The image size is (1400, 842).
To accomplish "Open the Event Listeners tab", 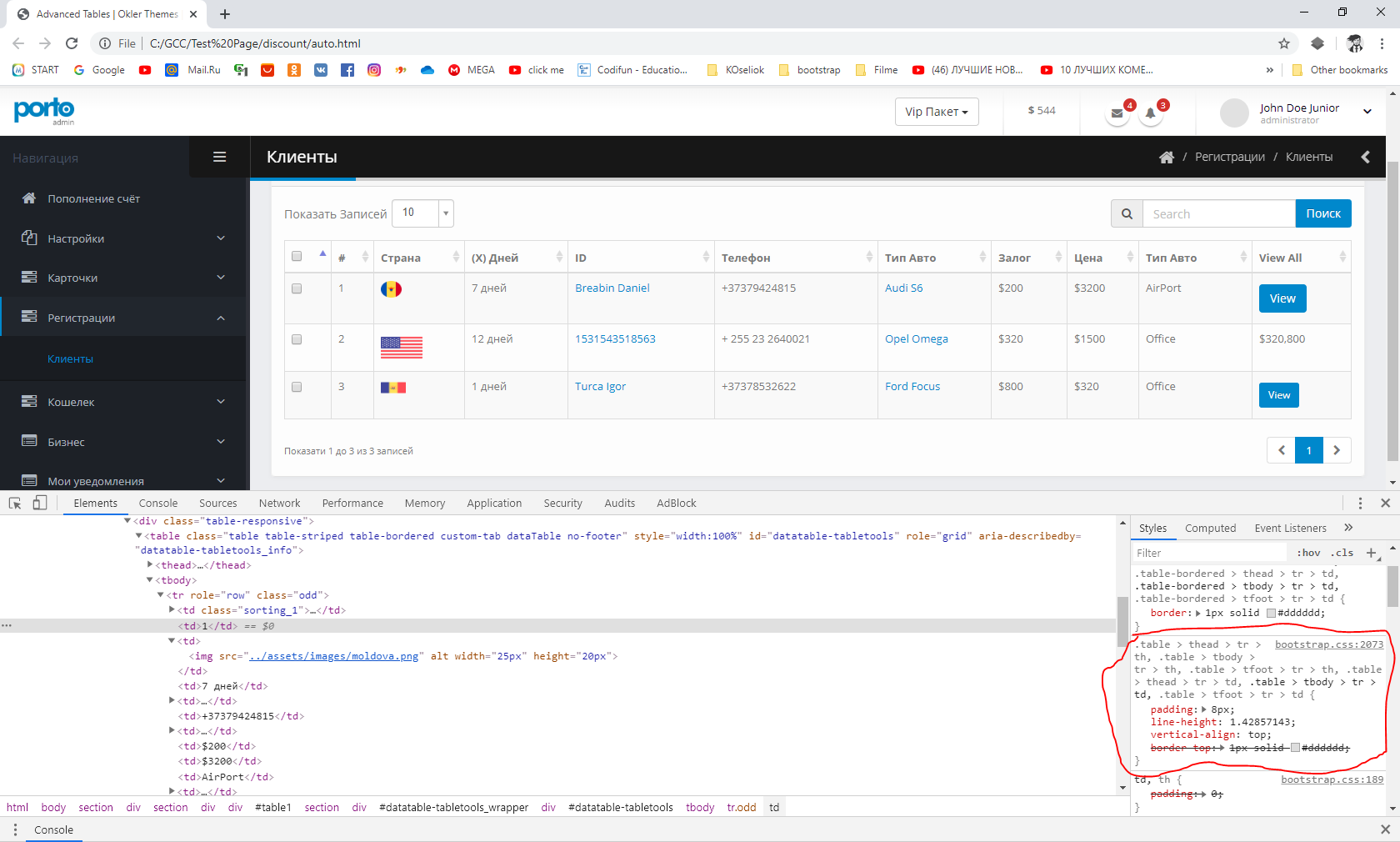I will tap(1290, 528).
